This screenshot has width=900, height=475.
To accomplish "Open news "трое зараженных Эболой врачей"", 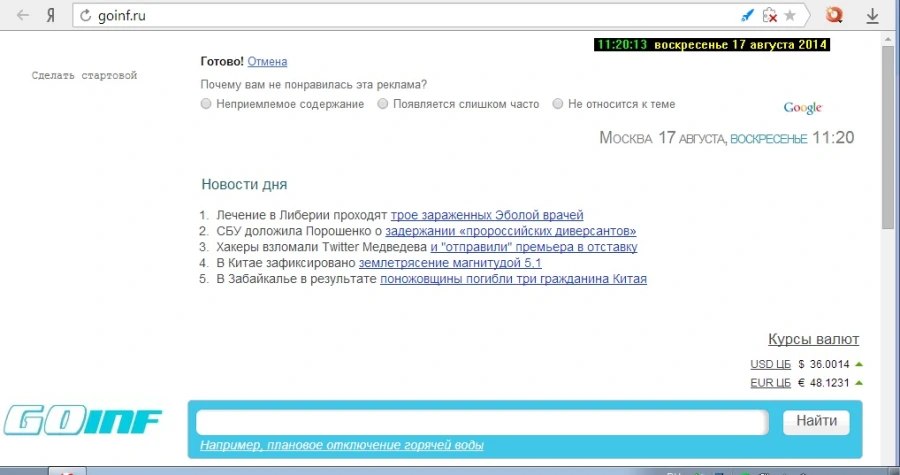I will pyautogui.click(x=487, y=215).
